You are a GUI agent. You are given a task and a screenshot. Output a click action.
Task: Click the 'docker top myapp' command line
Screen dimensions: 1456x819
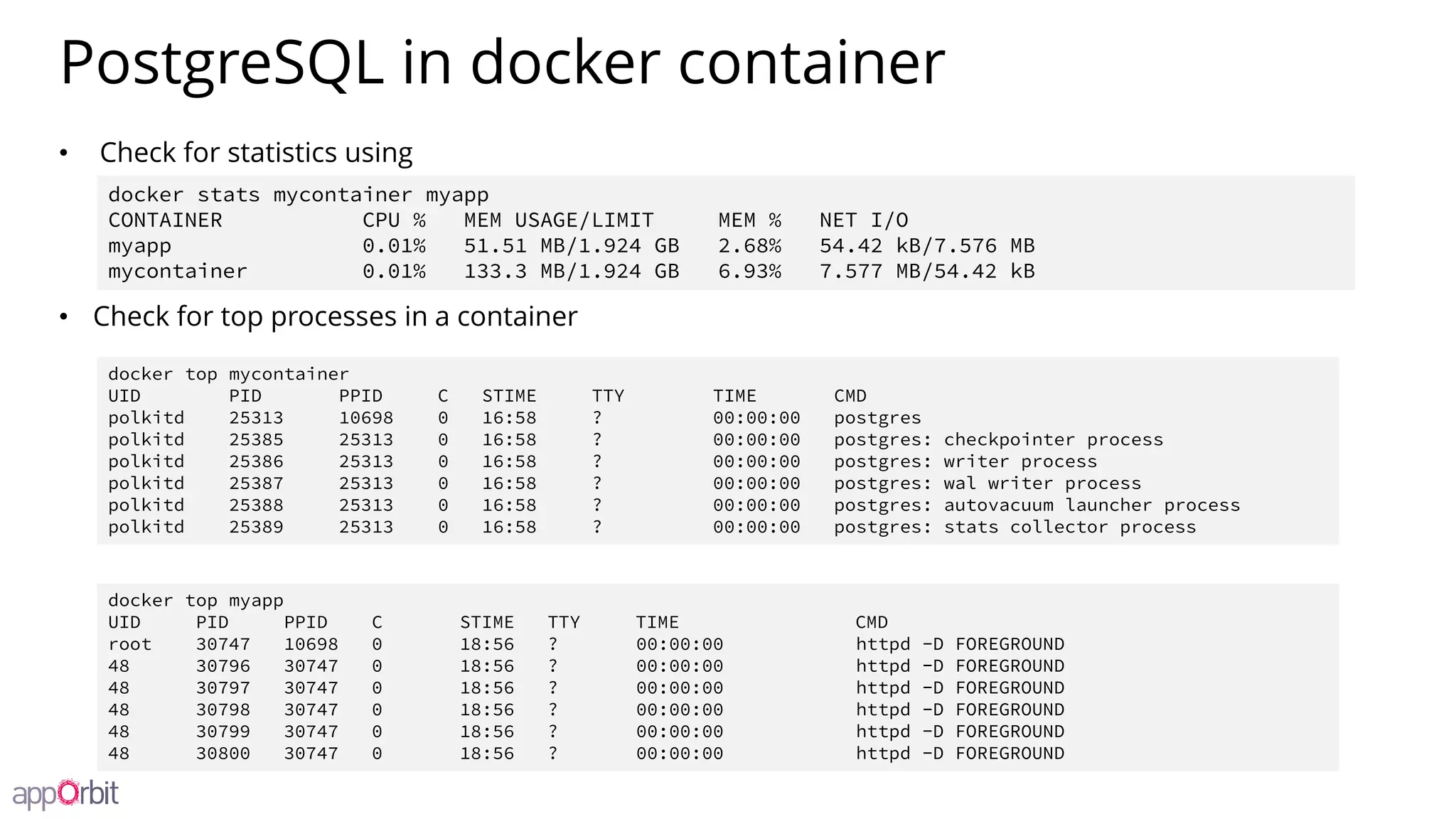[196, 601]
